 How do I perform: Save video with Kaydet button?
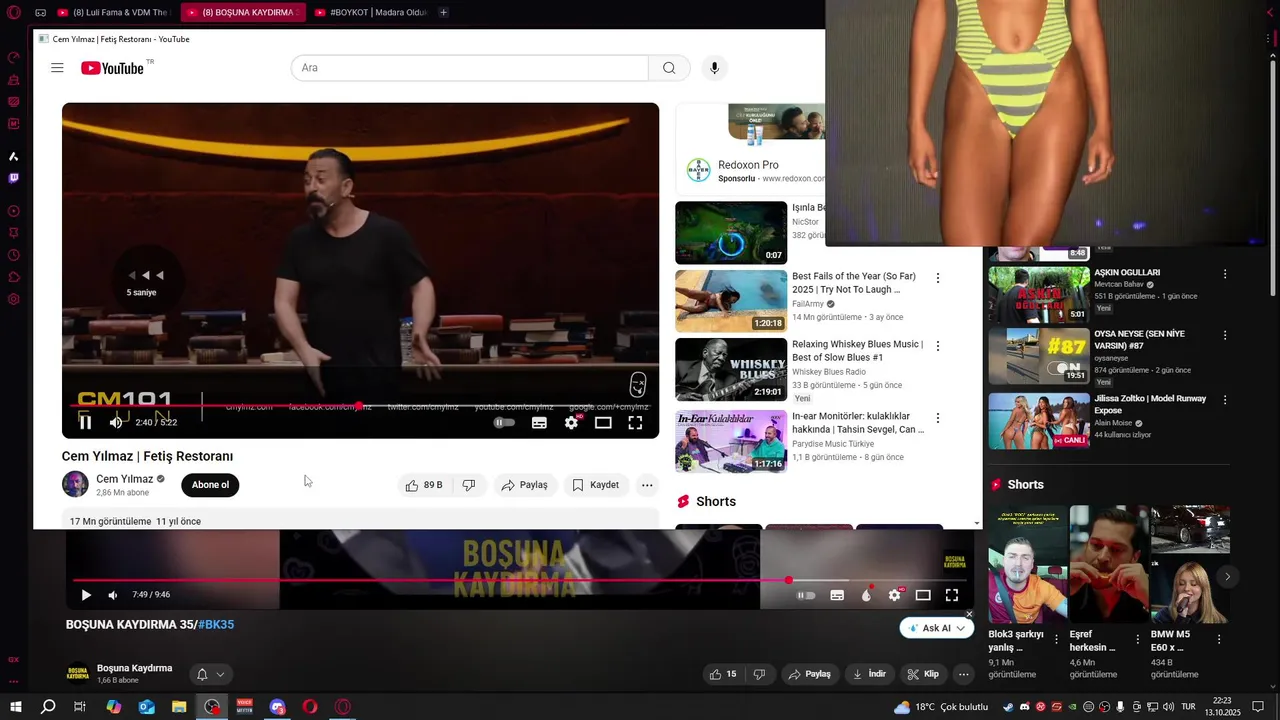(x=596, y=485)
